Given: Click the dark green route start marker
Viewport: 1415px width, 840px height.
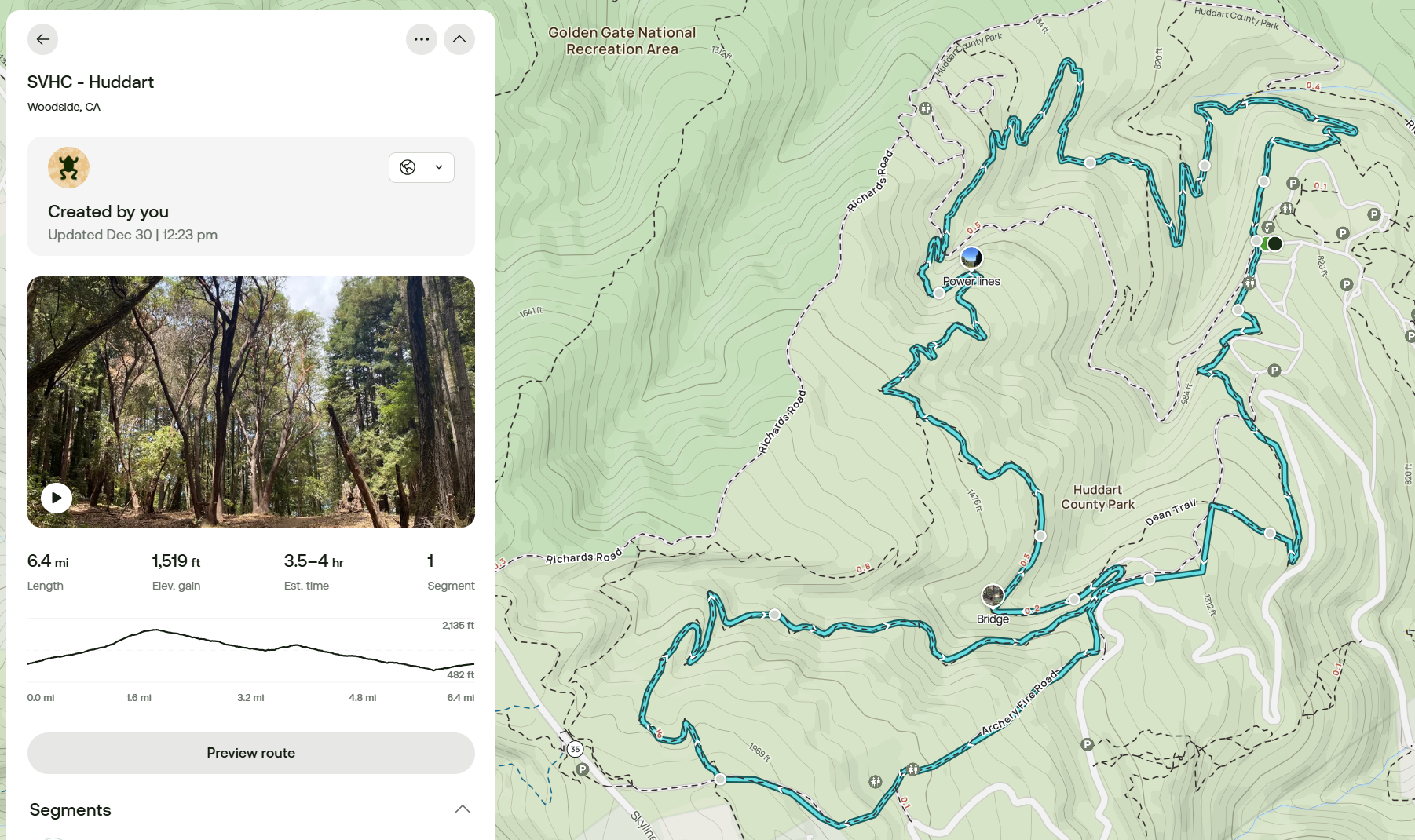Looking at the screenshot, I should pyautogui.click(x=1275, y=243).
